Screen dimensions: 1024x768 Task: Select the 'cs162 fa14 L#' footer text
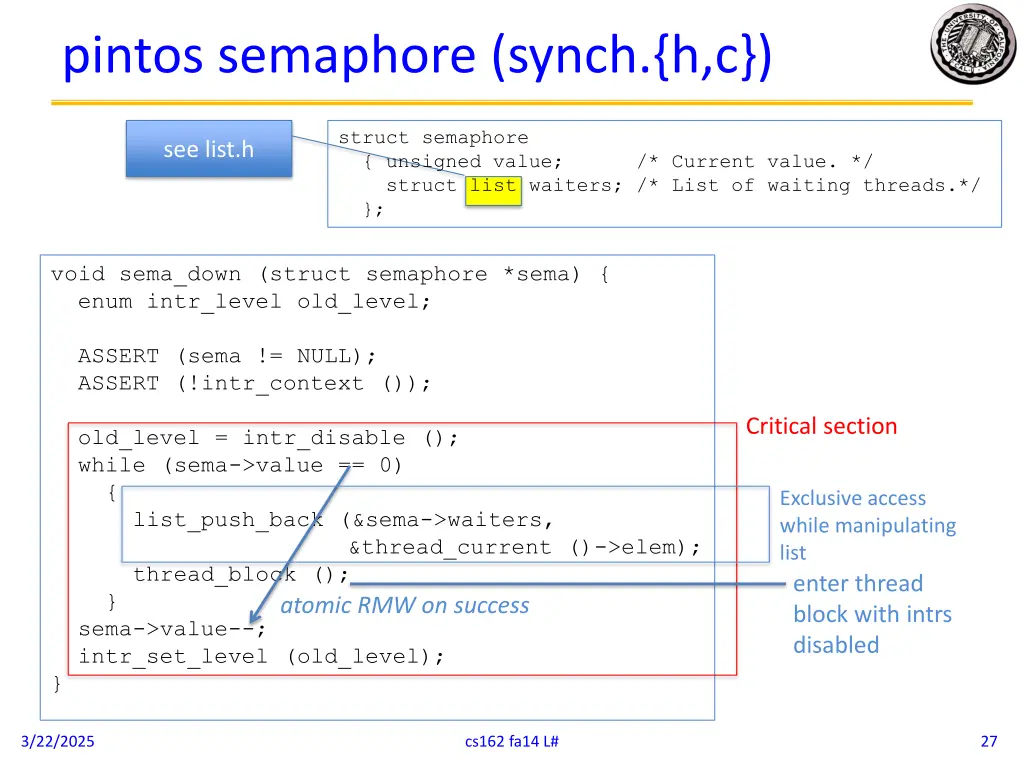pyautogui.click(x=511, y=741)
